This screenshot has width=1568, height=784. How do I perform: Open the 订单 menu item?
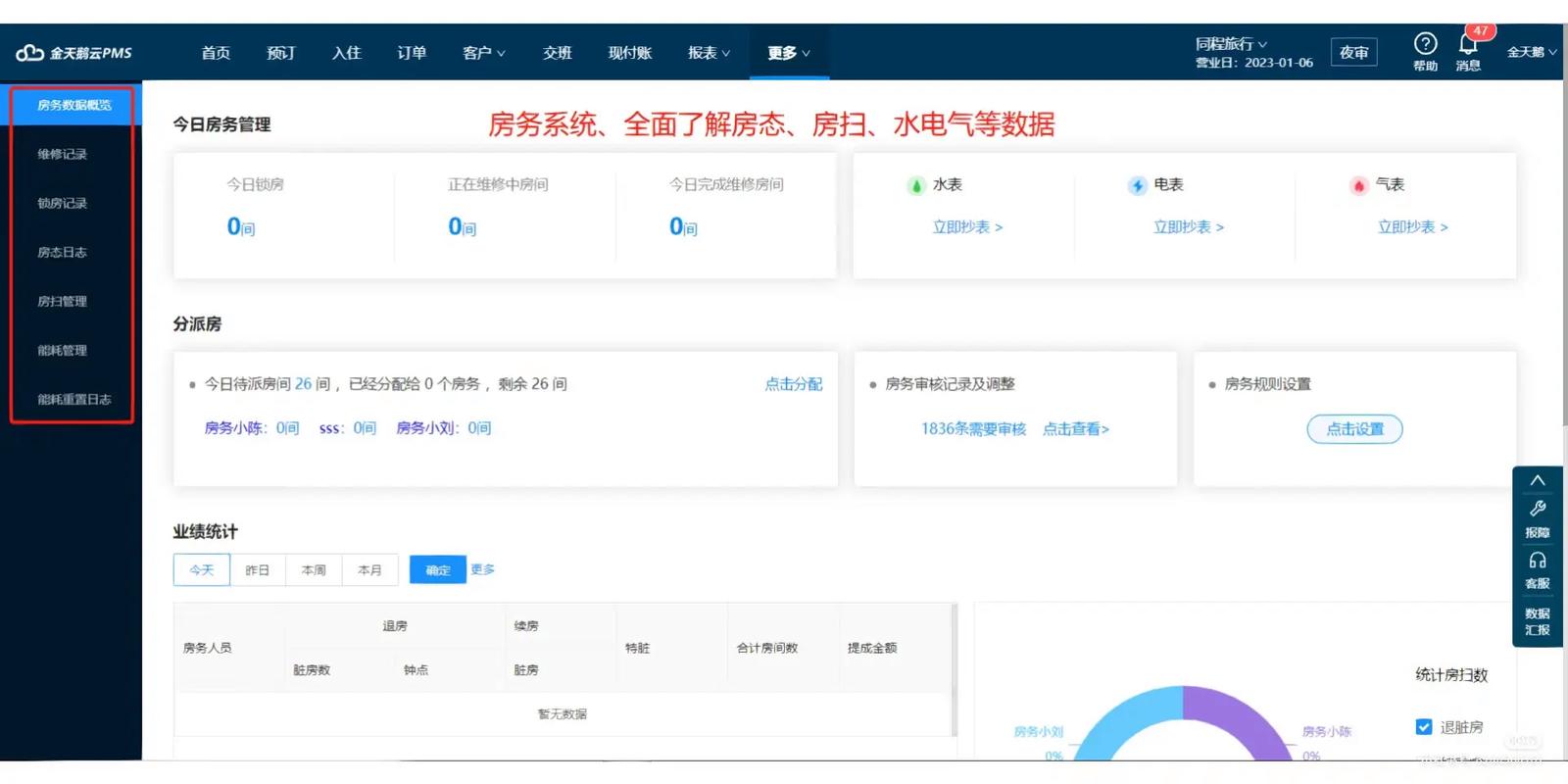412,53
